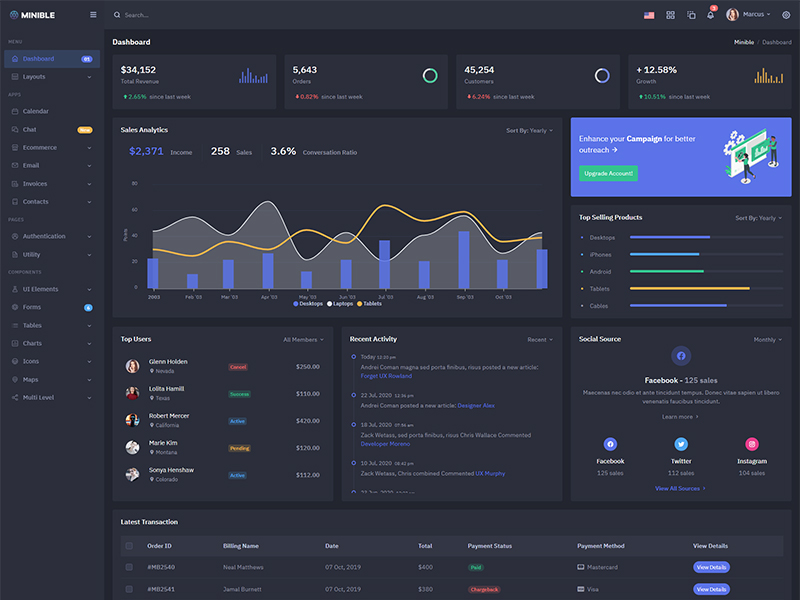
Task: Open Chat from the sidebar
Action: (x=29, y=129)
